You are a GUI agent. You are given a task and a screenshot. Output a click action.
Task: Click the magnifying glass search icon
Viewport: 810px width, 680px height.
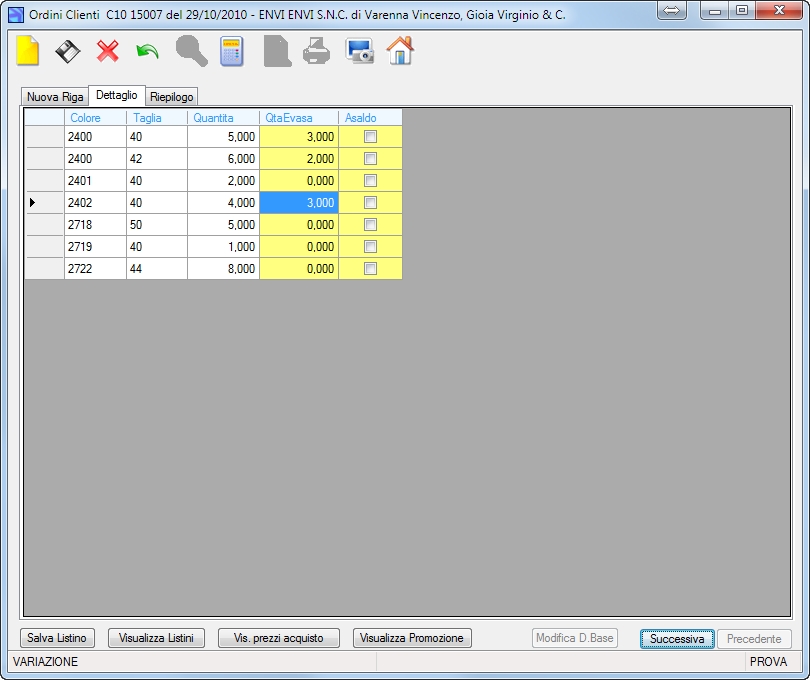(x=192, y=51)
